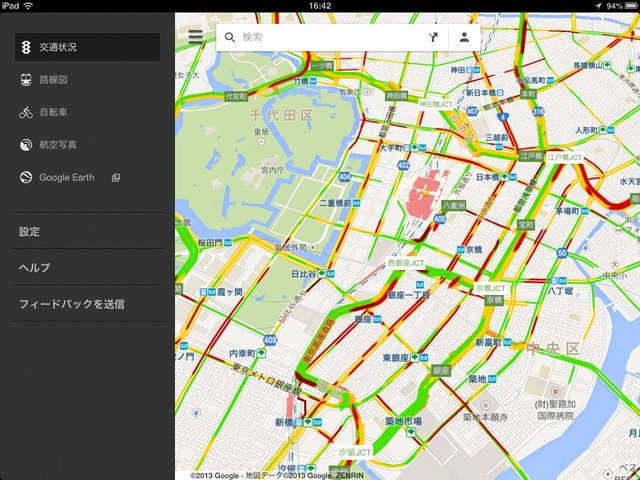This screenshot has height=480, width=640.
Task: Tap the 江戸橋JCT label
Action: (565, 157)
